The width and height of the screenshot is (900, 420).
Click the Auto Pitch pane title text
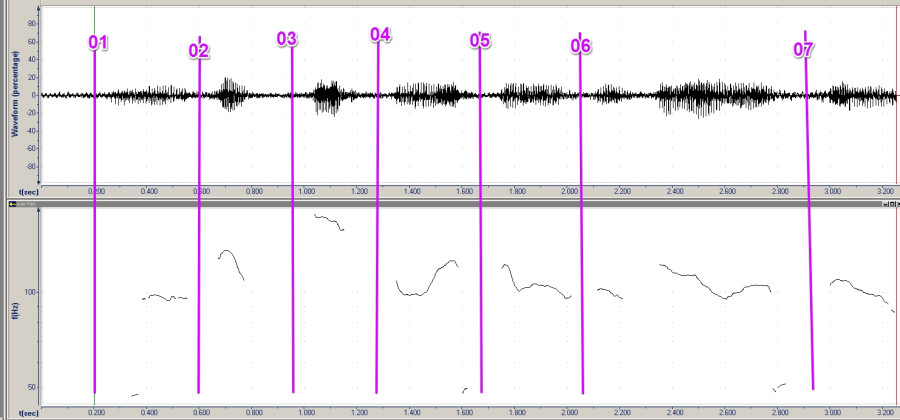click(x=26, y=204)
